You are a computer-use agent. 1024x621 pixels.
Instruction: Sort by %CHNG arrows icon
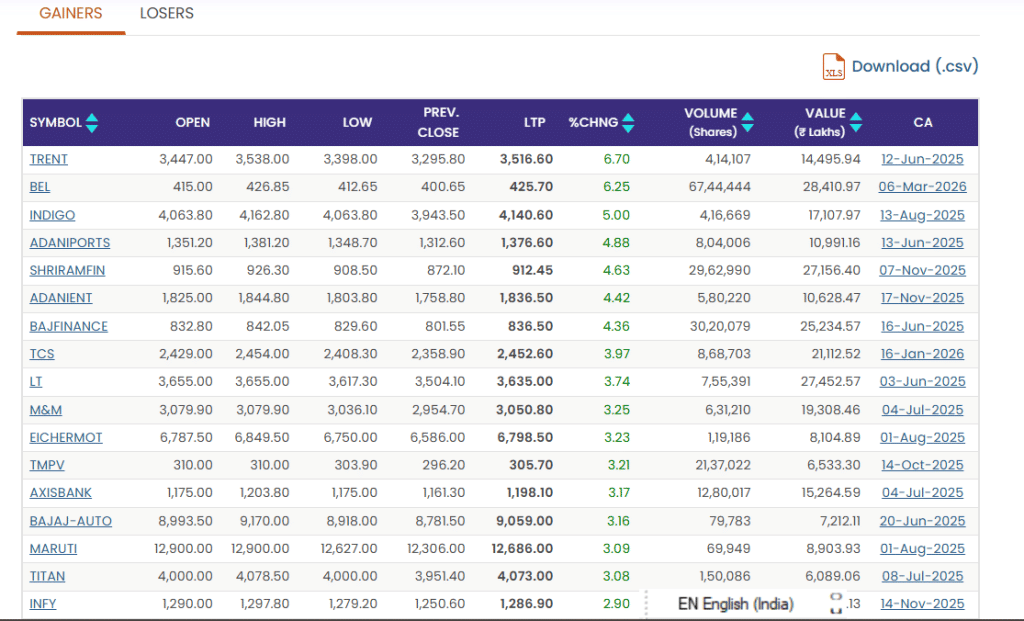point(628,123)
